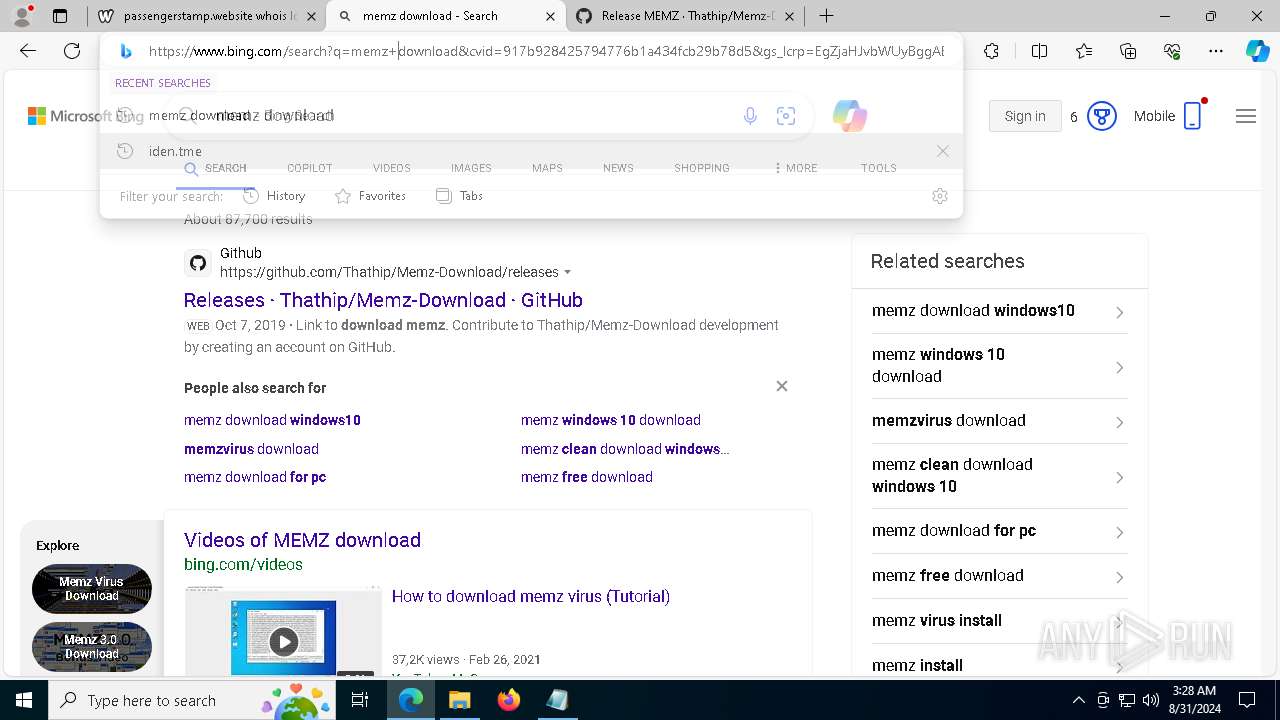Viewport: 1280px width, 720px height.
Task: Open related search memz free download
Action: click(999, 576)
